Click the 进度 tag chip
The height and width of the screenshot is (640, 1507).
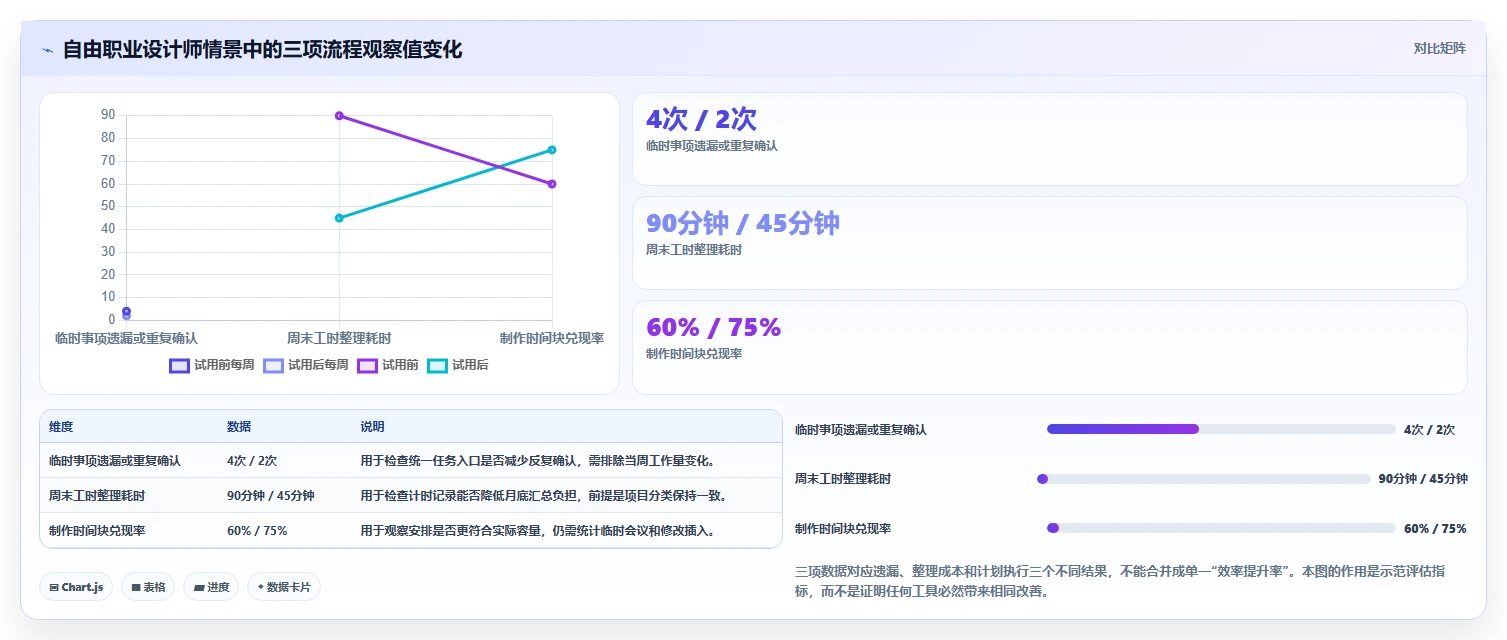pyautogui.click(x=211, y=587)
